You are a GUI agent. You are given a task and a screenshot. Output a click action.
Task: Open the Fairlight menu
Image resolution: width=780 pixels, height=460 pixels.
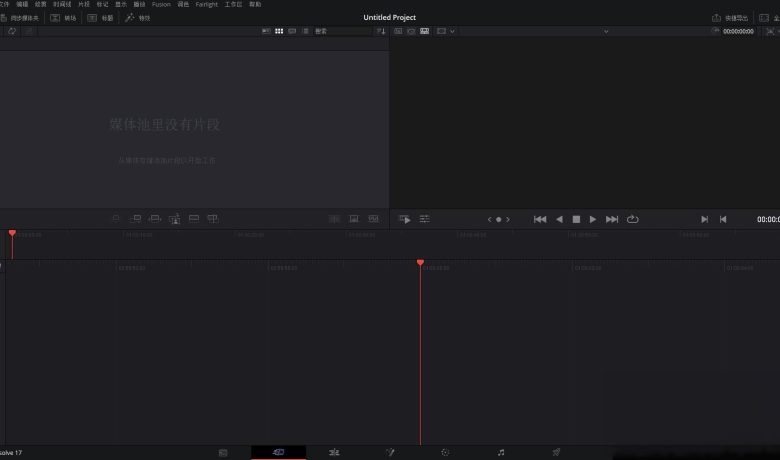[x=206, y=4]
